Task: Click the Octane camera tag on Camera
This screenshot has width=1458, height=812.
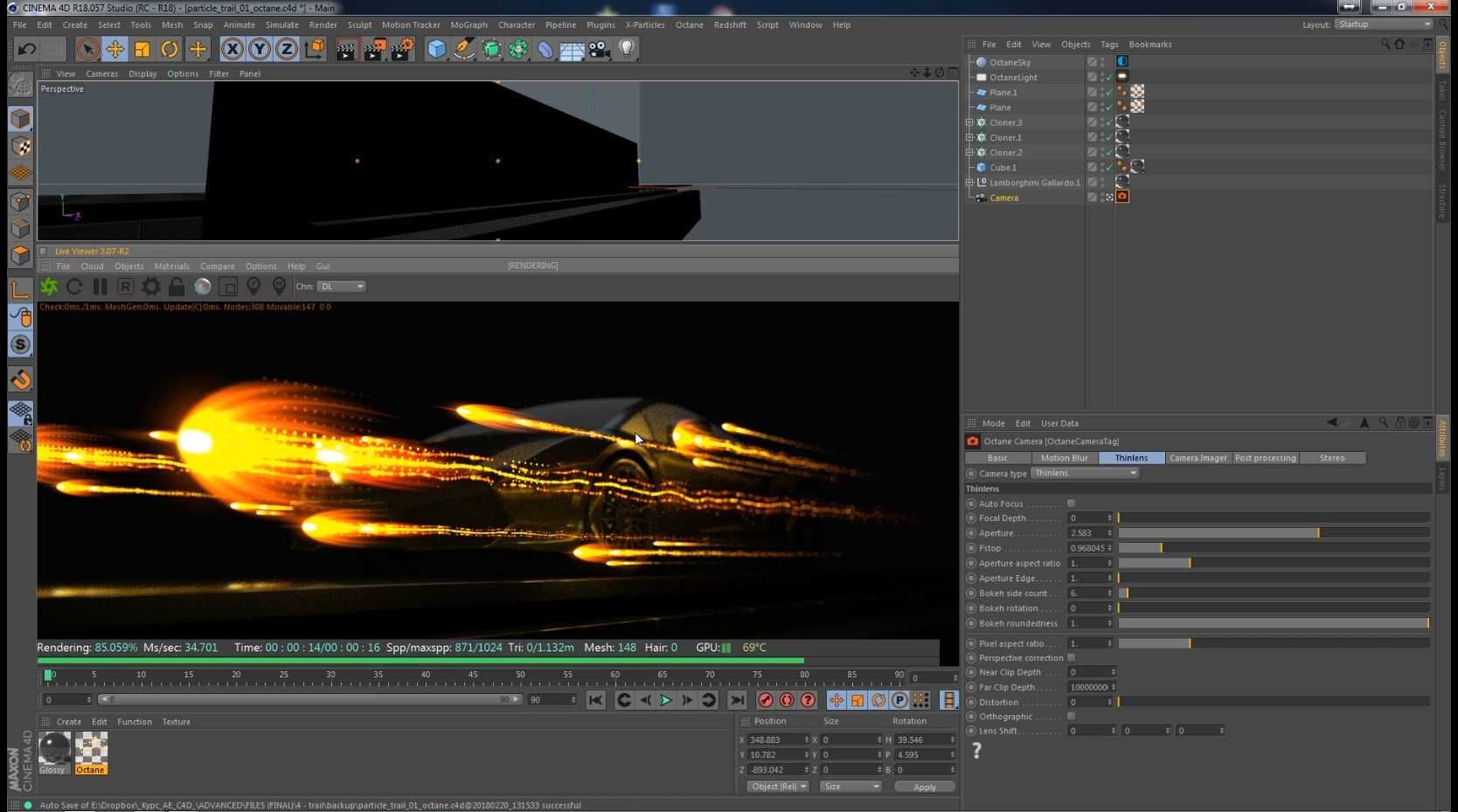Action: tap(1122, 197)
